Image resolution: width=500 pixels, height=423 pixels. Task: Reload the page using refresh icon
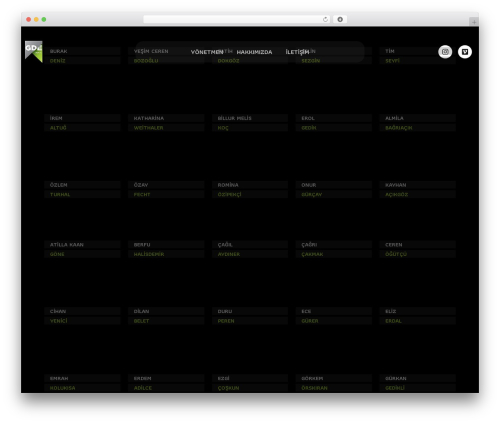click(325, 19)
